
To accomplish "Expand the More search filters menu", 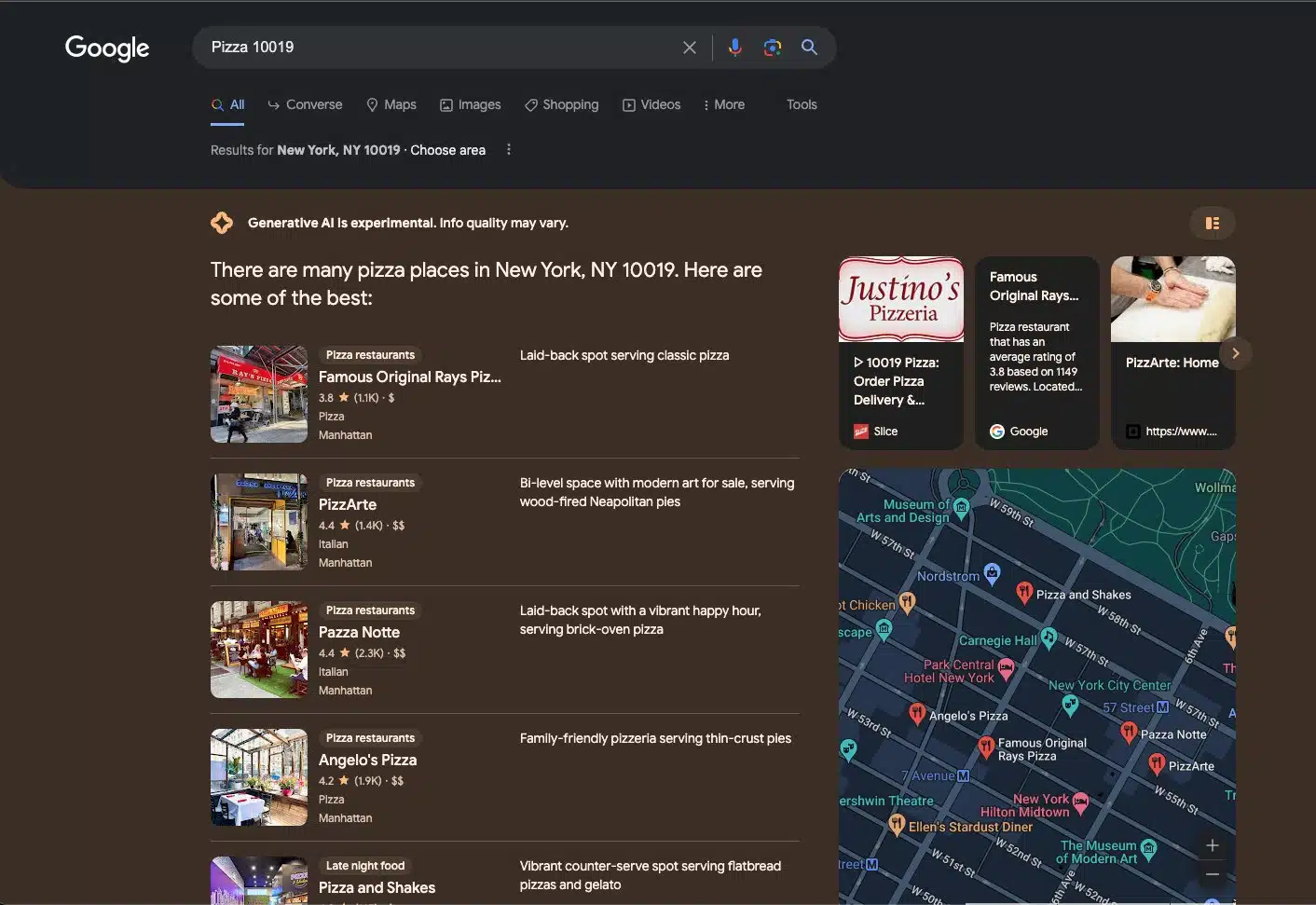I will tap(723, 104).
